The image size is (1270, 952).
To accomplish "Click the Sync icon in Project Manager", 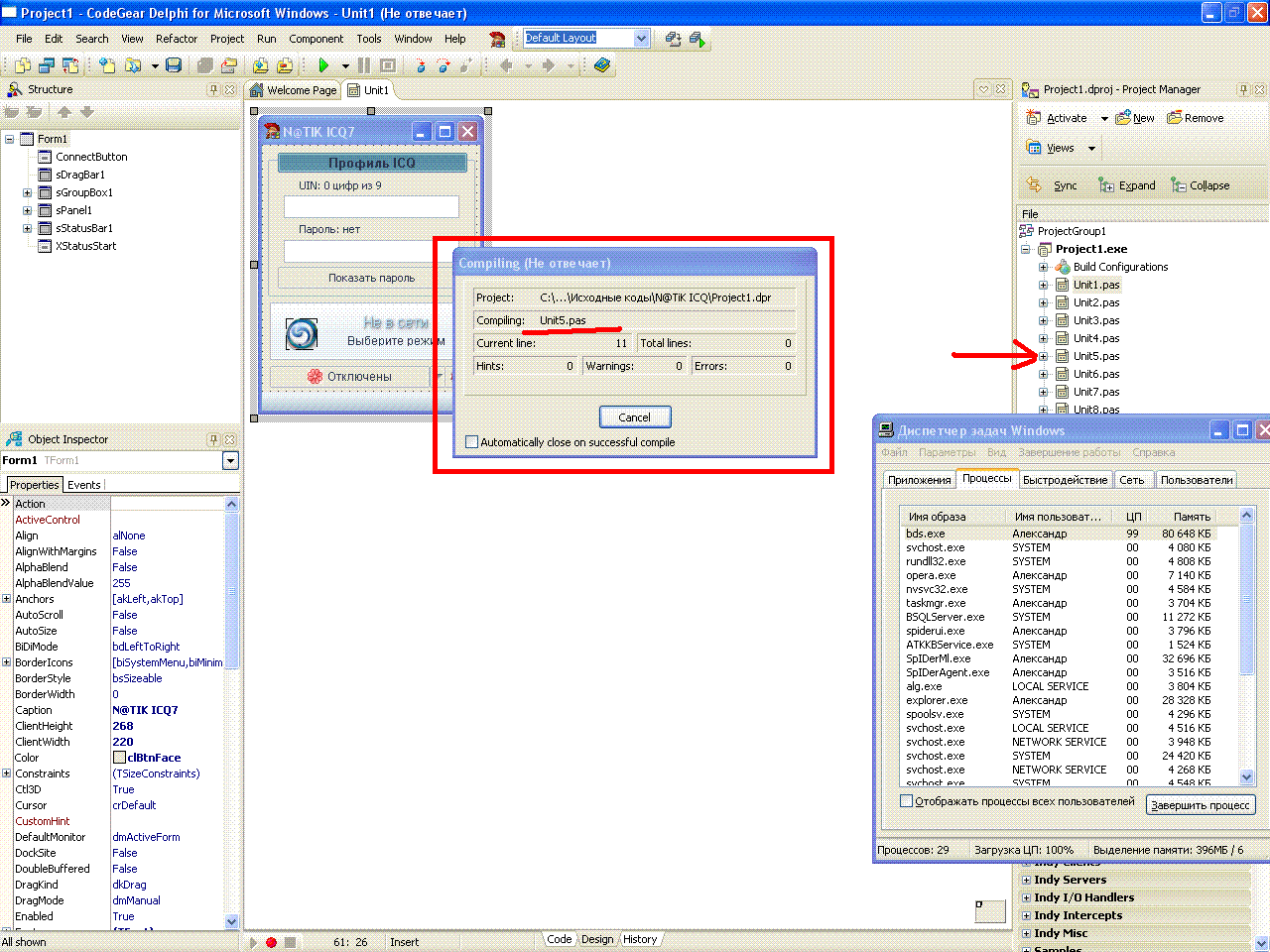I will point(1034,185).
